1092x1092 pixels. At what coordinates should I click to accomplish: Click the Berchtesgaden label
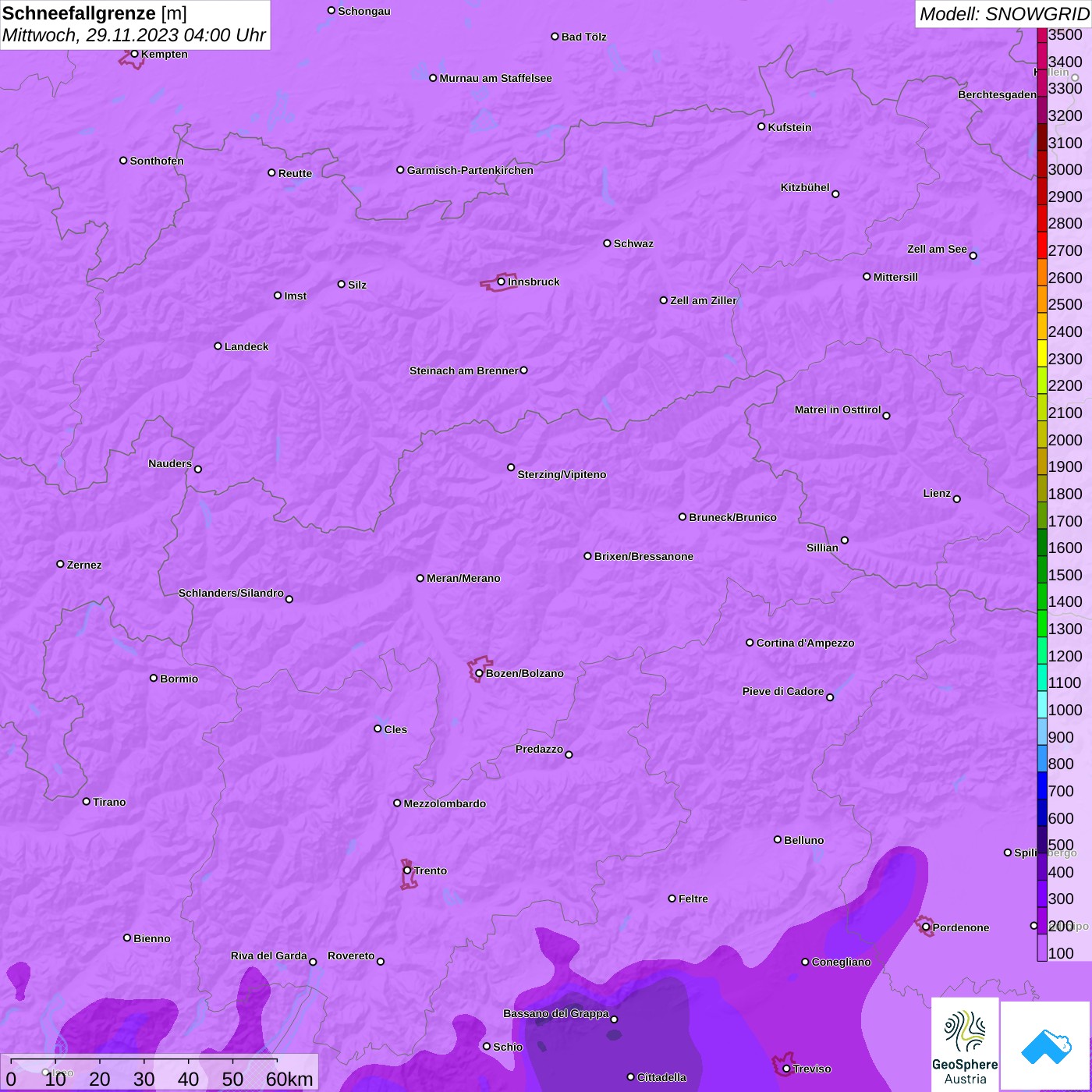997,94
